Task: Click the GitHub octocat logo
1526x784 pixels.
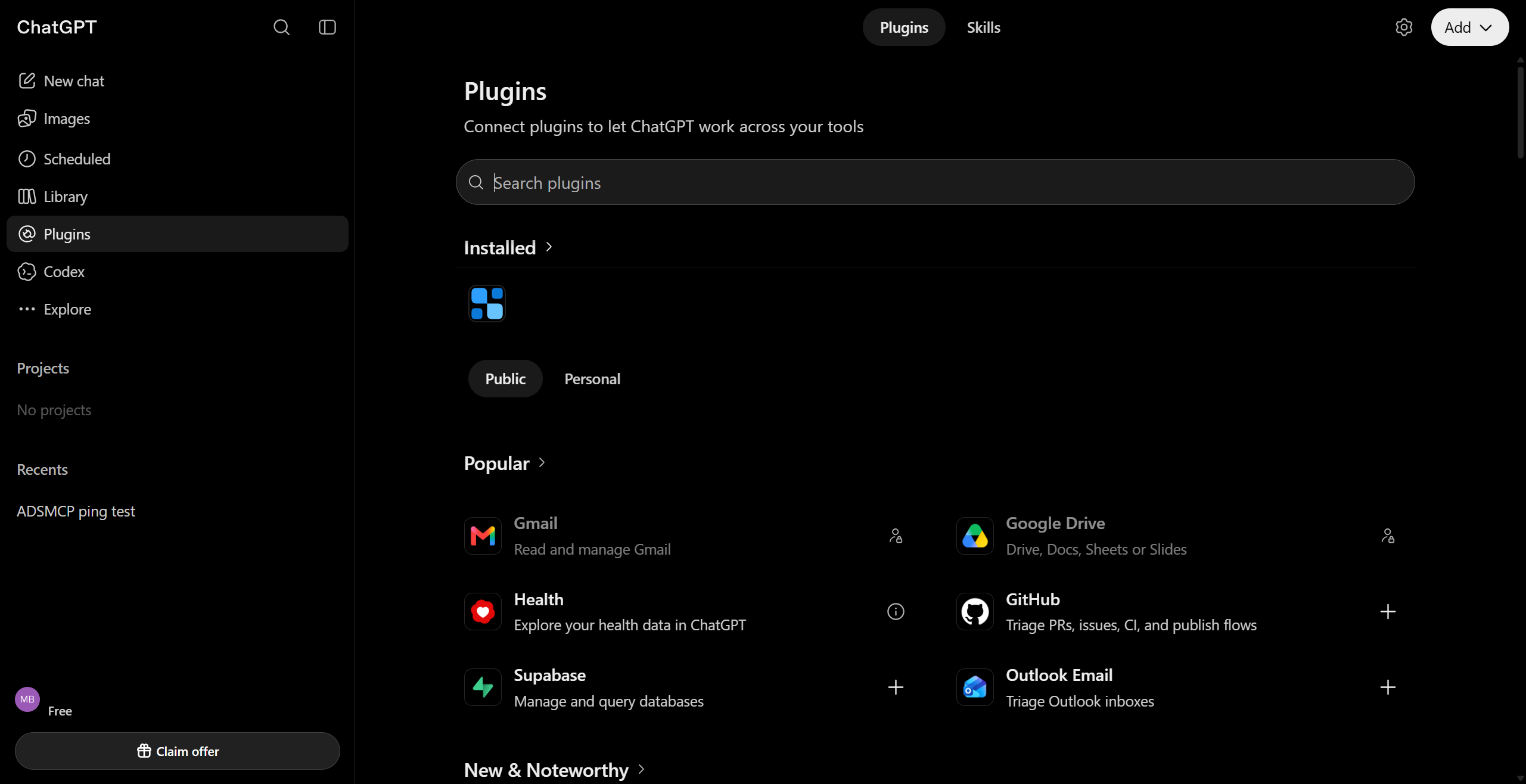Action: coord(975,611)
